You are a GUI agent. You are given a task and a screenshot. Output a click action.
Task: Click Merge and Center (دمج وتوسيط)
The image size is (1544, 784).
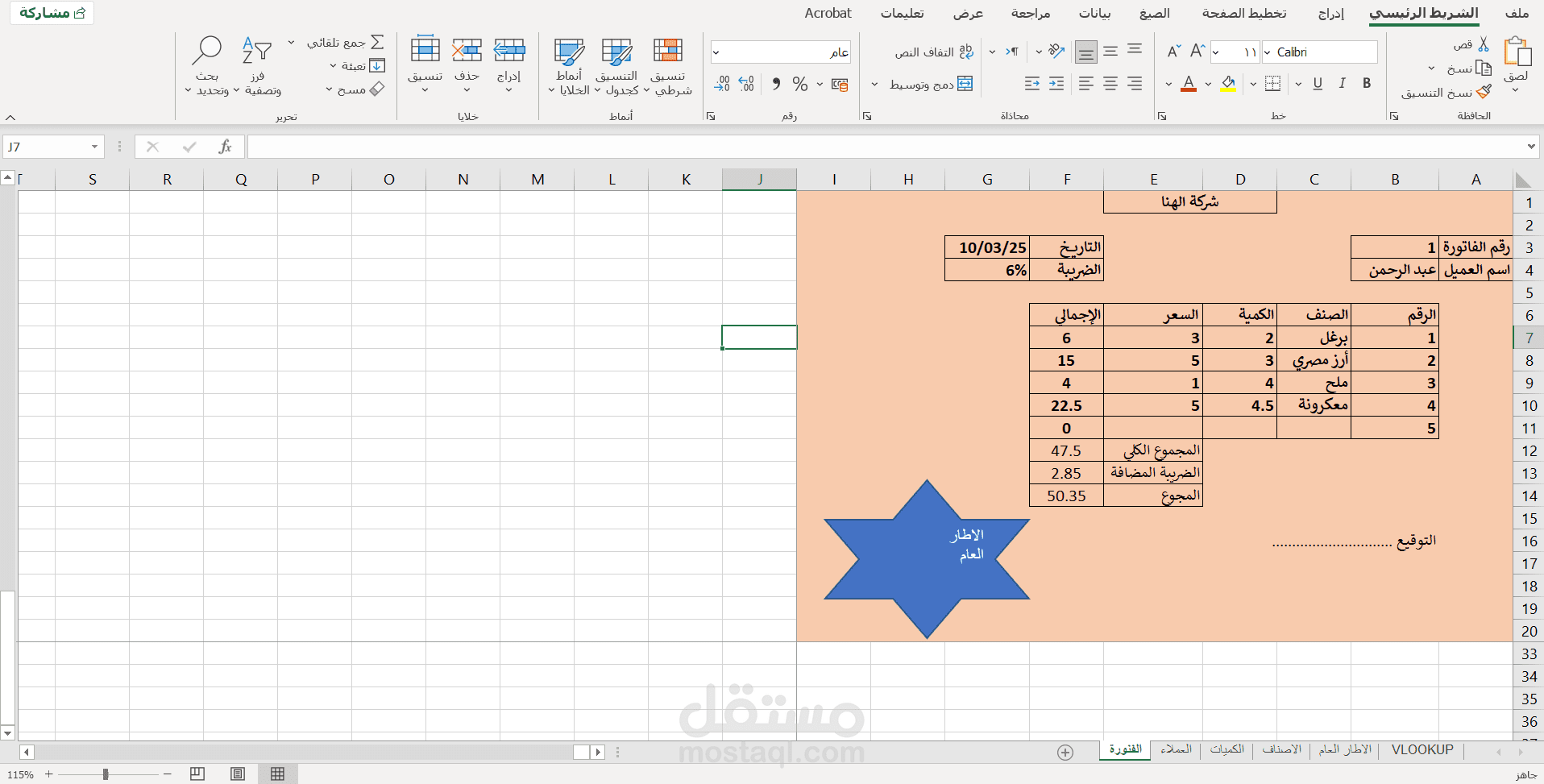[x=932, y=84]
